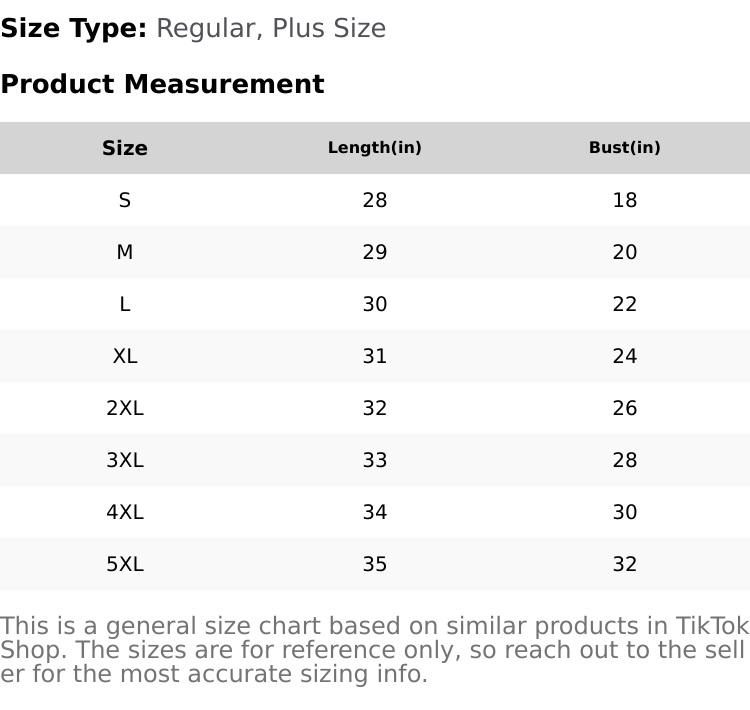
Task: Select the L size row label
Action: point(125,304)
